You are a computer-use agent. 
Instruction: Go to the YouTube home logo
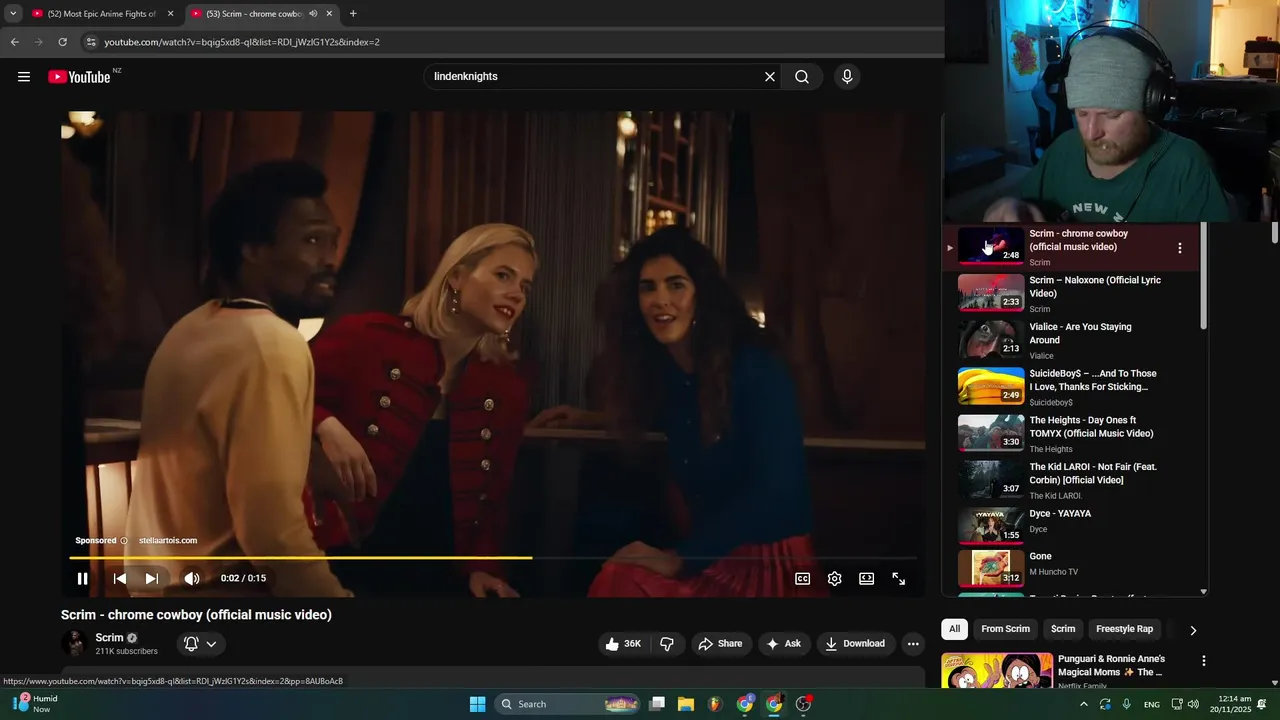coord(79,77)
